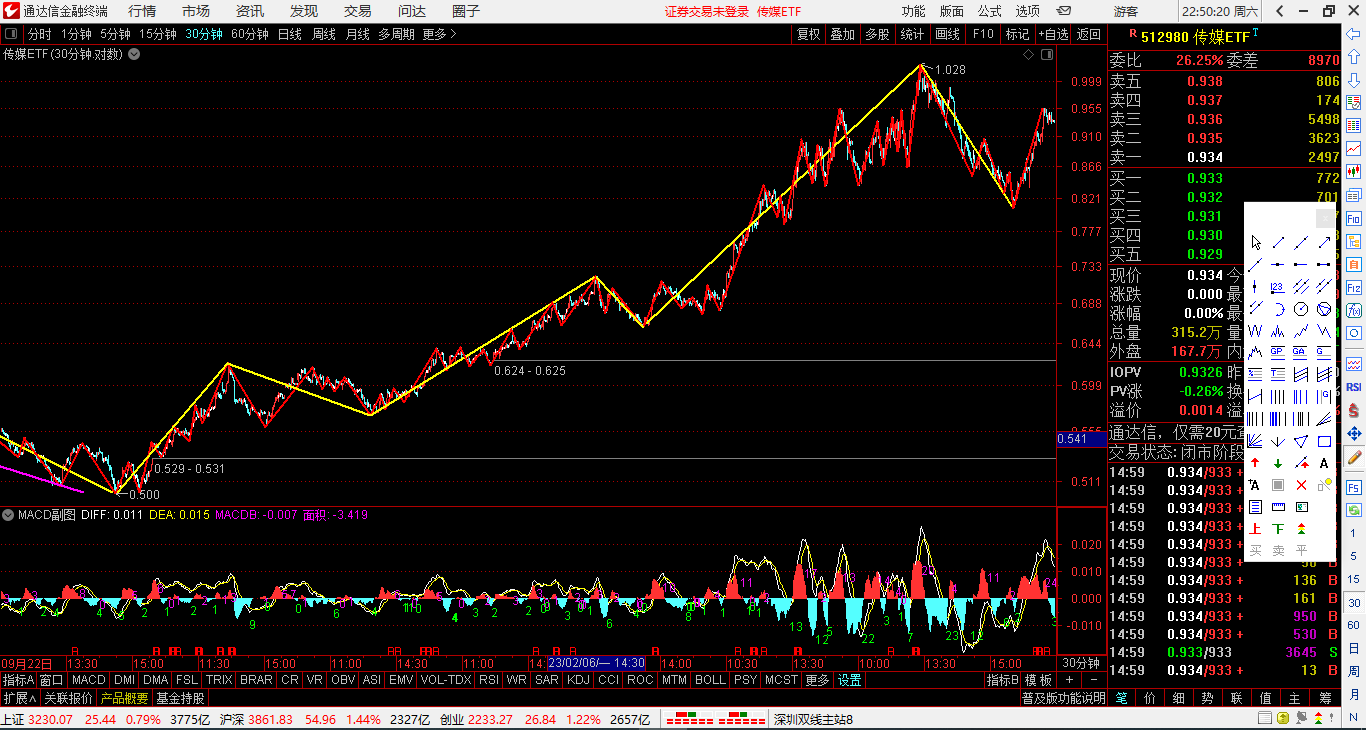Expand the 扩展∧ panel
1366x730 pixels.
tap(19, 698)
